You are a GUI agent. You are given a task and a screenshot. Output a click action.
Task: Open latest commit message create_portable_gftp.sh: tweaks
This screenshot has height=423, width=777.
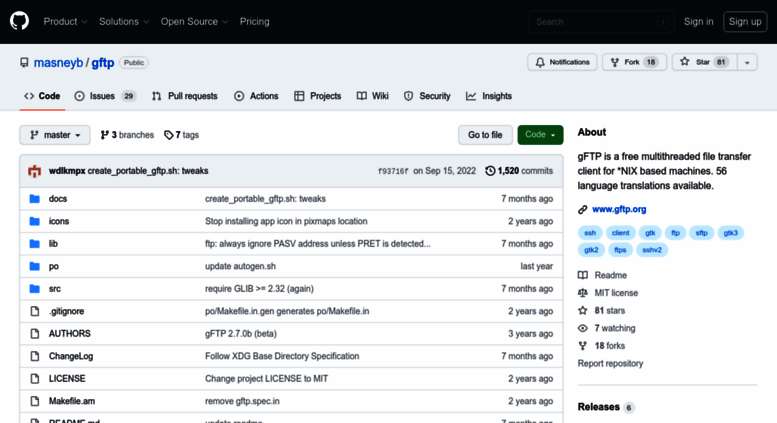coord(148,171)
